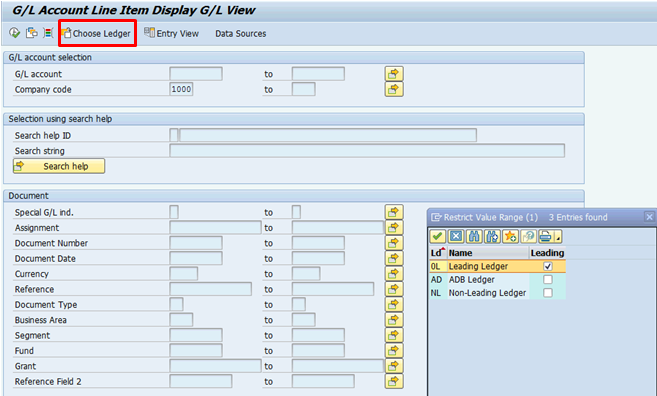Toggle Leading checkbox for ADB Ledger row
657x396 pixels.
tap(548, 280)
